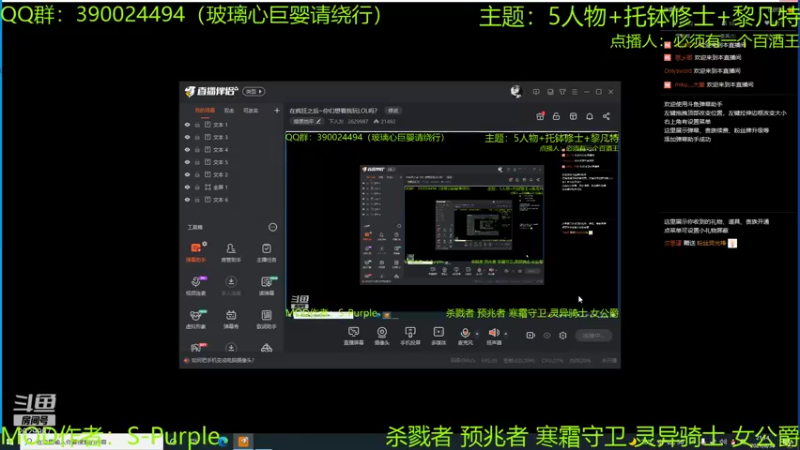Open notifications bell icon

pos(589,116)
